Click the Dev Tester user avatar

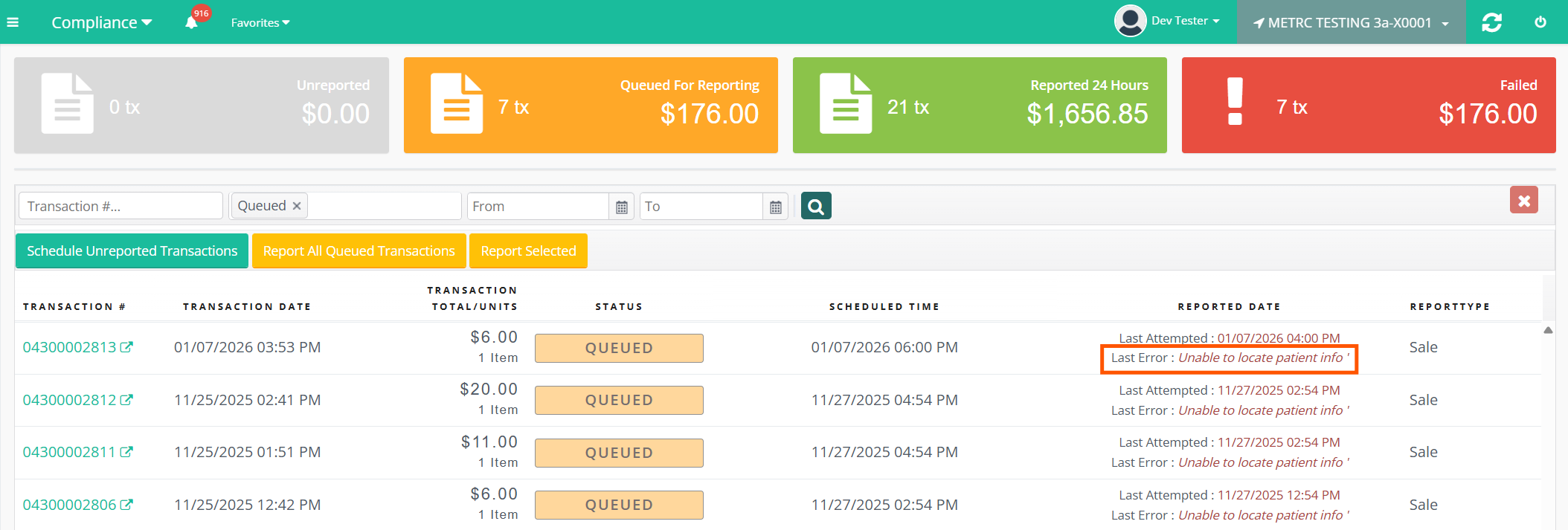pos(1130,21)
